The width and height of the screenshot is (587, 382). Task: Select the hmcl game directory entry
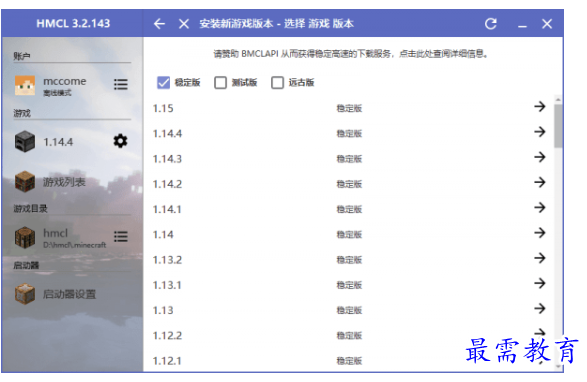(55, 233)
